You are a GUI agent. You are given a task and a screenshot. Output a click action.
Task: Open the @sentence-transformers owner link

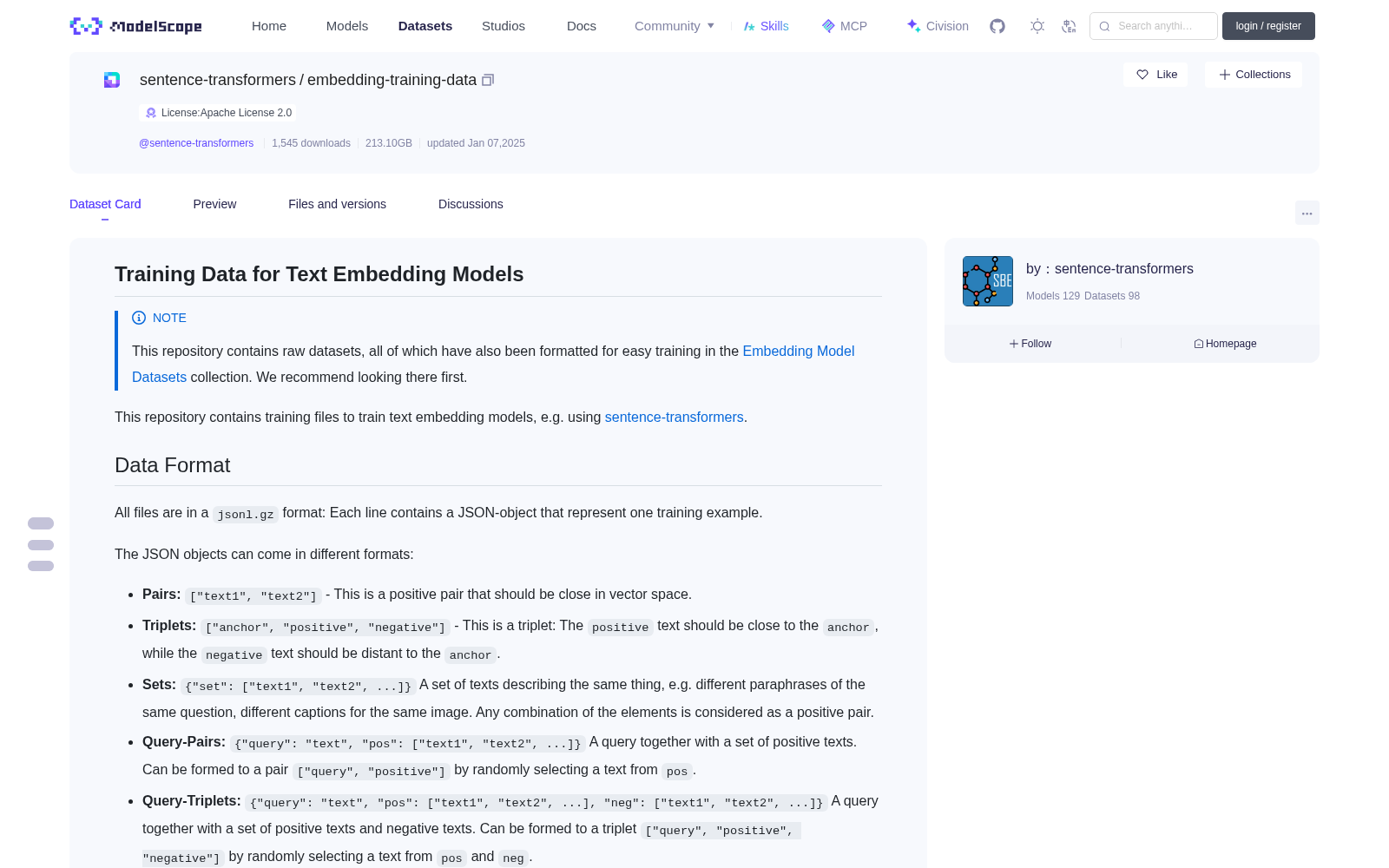click(x=196, y=143)
